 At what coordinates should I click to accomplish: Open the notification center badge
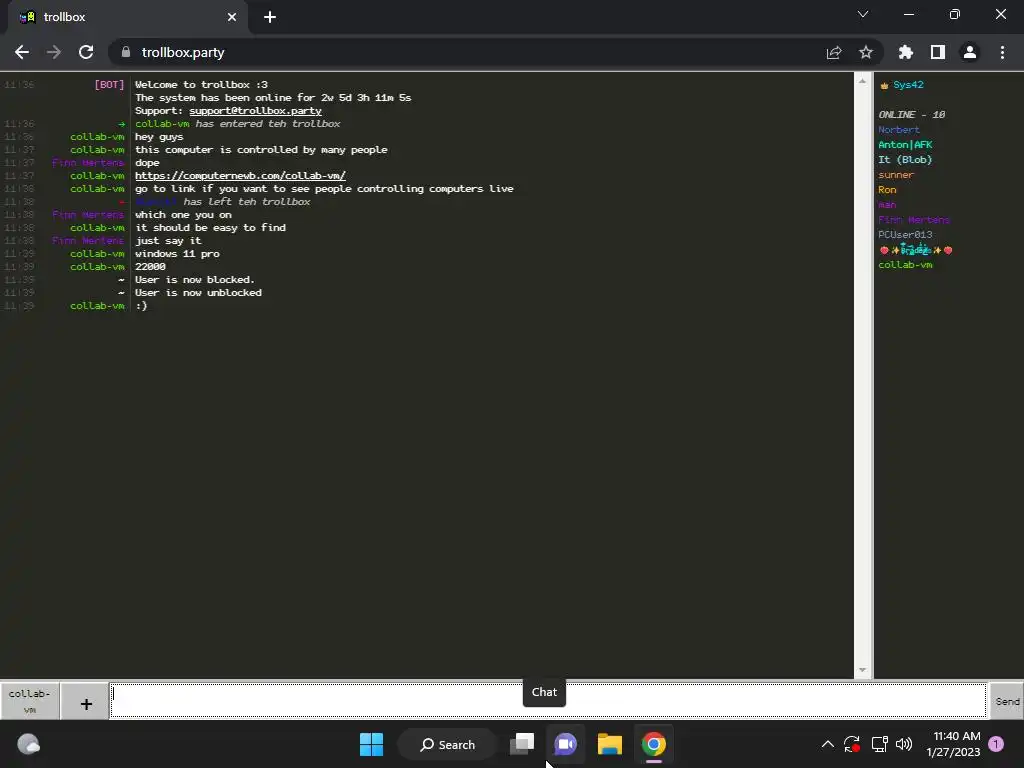tap(996, 744)
